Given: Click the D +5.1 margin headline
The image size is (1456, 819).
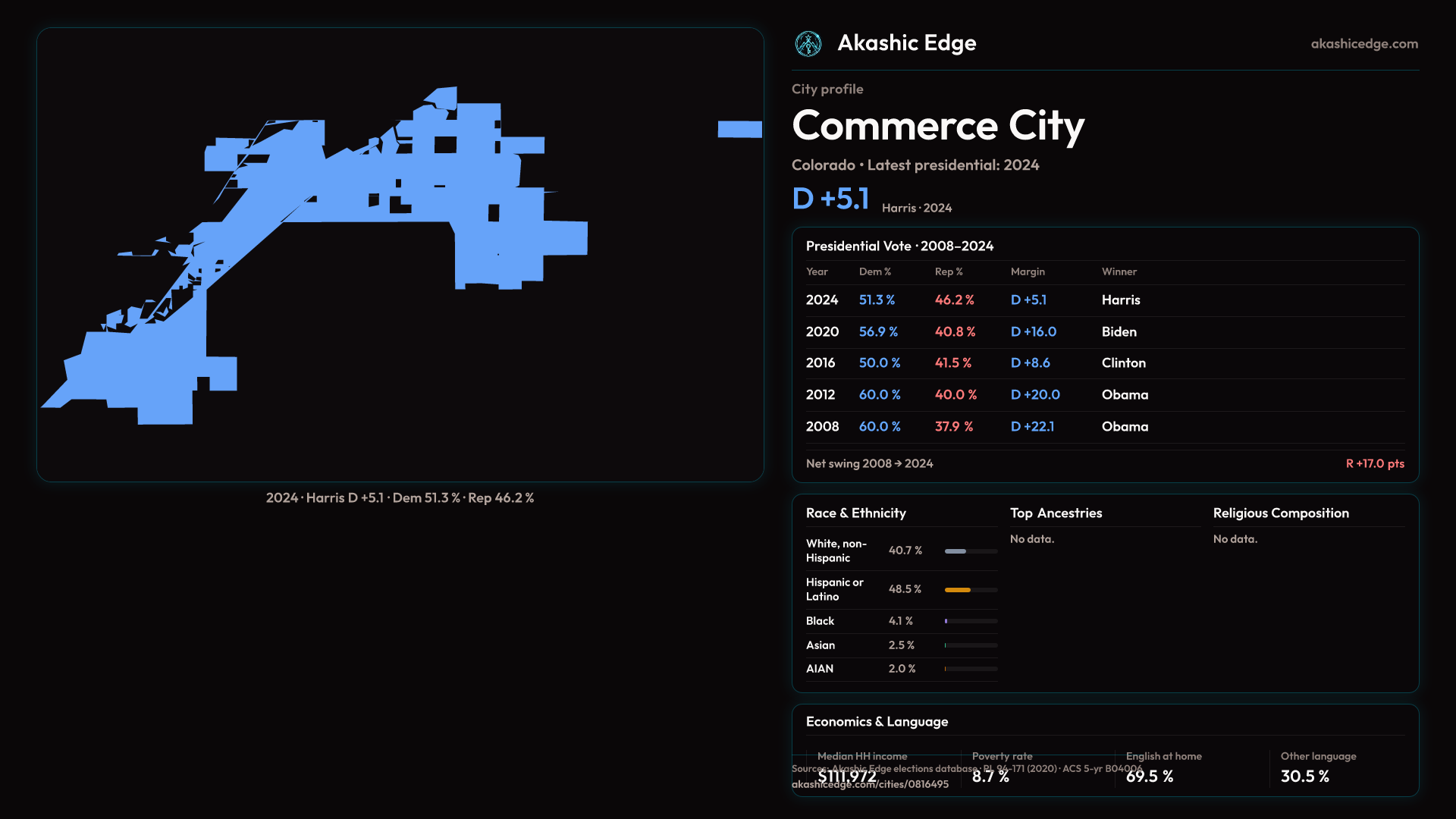Looking at the screenshot, I should pos(830,199).
